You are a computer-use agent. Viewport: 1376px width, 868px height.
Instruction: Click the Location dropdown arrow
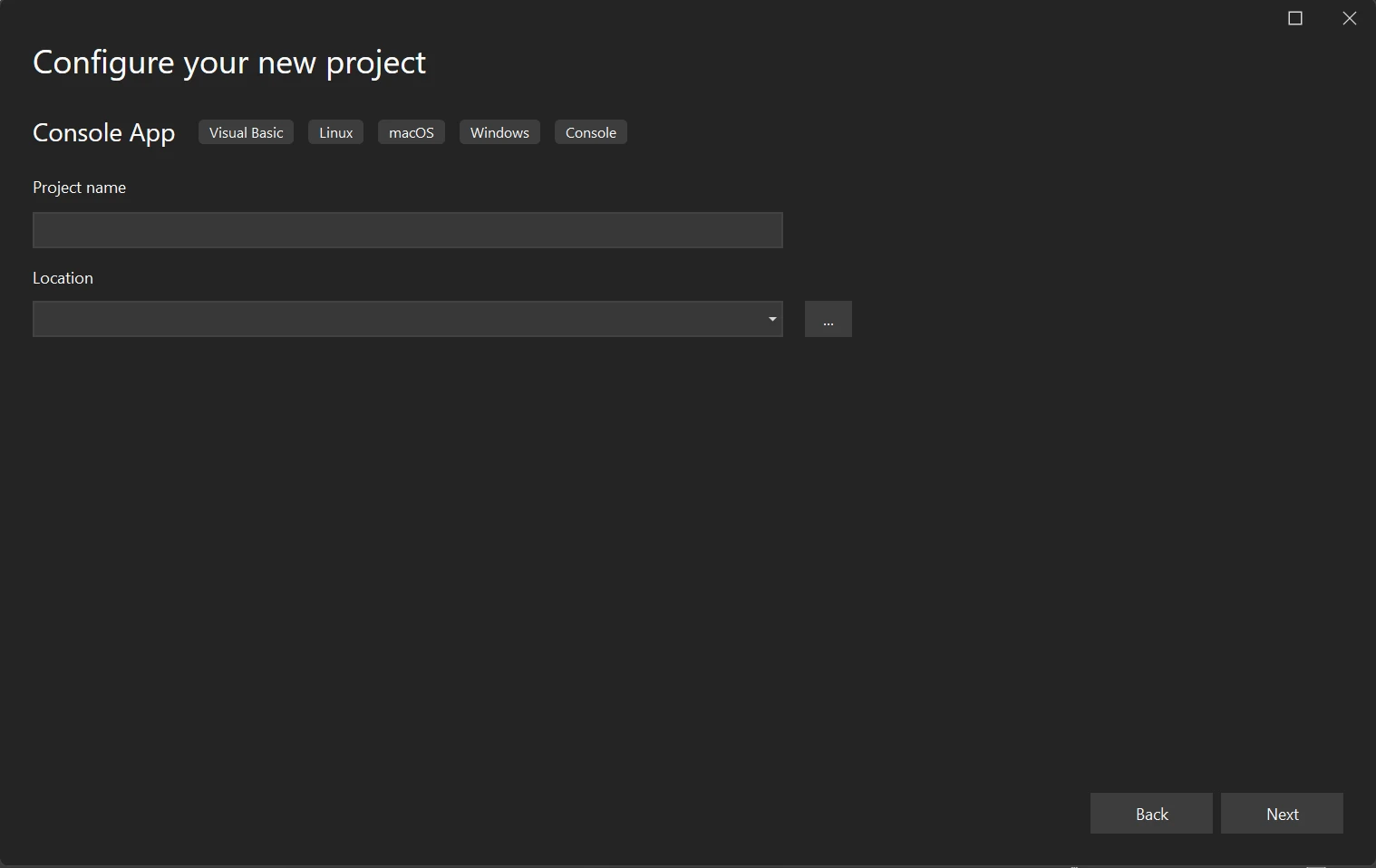(x=772, y=319)
